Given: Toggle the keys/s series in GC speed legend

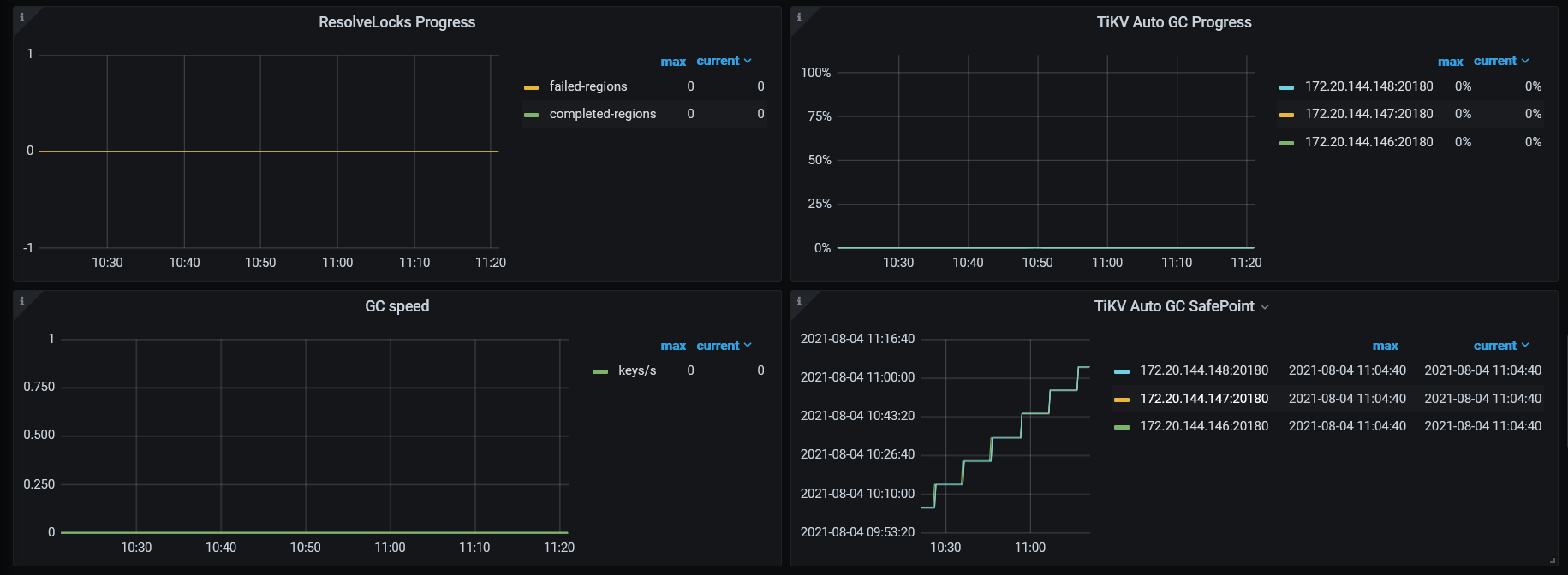Looking at the screenshot, I should [636, 370].
